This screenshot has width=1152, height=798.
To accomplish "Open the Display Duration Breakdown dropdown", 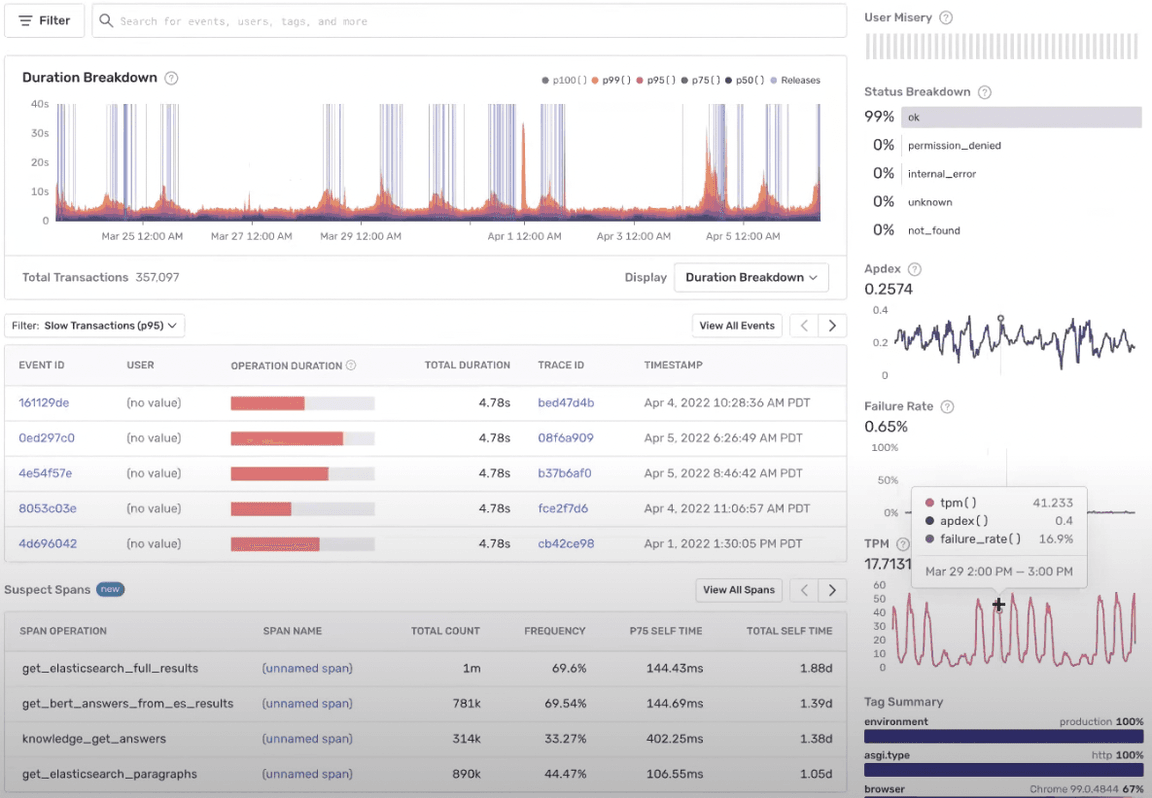I will [x=751, y=277].
